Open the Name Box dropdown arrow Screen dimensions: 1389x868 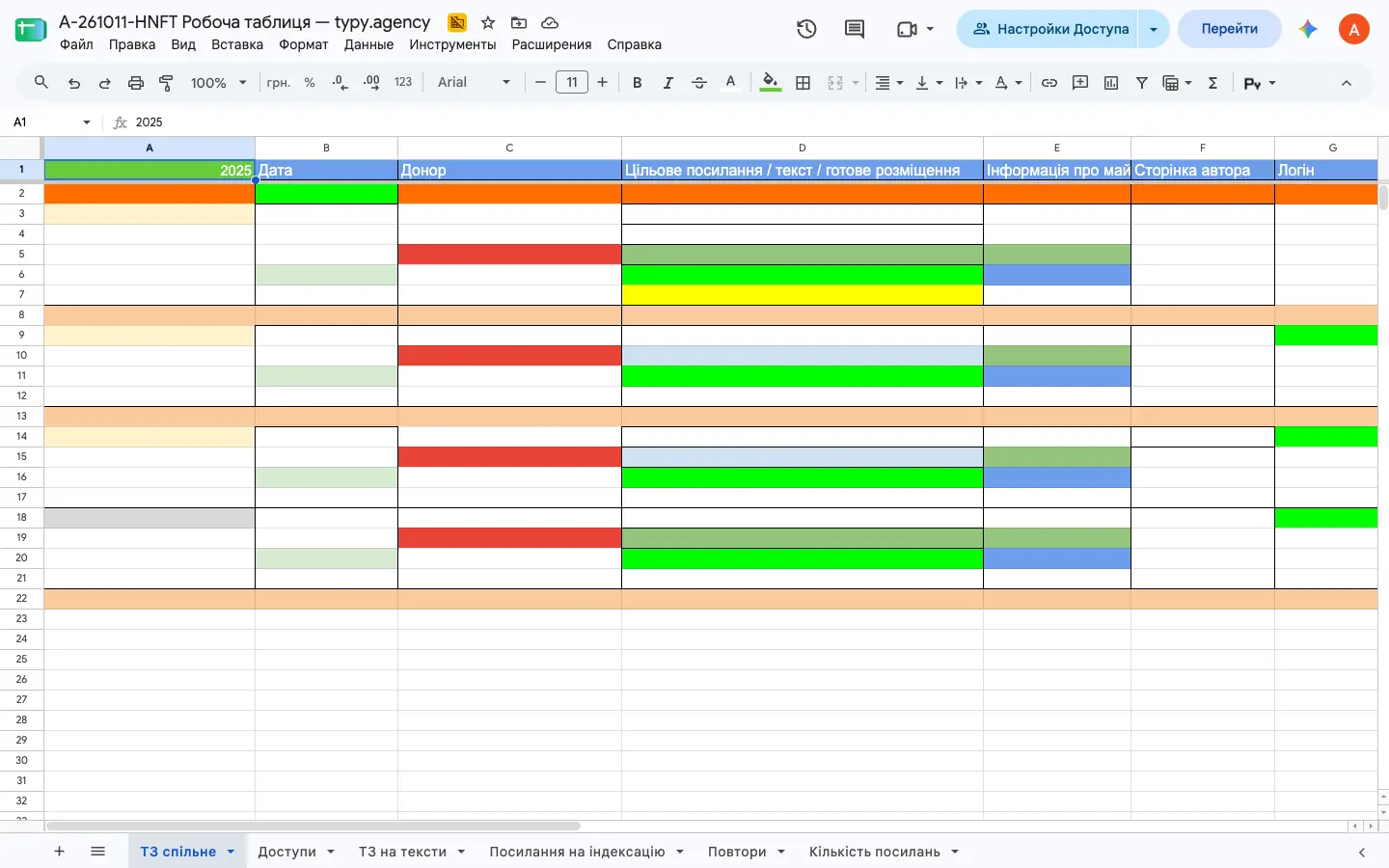pos(87,122)
